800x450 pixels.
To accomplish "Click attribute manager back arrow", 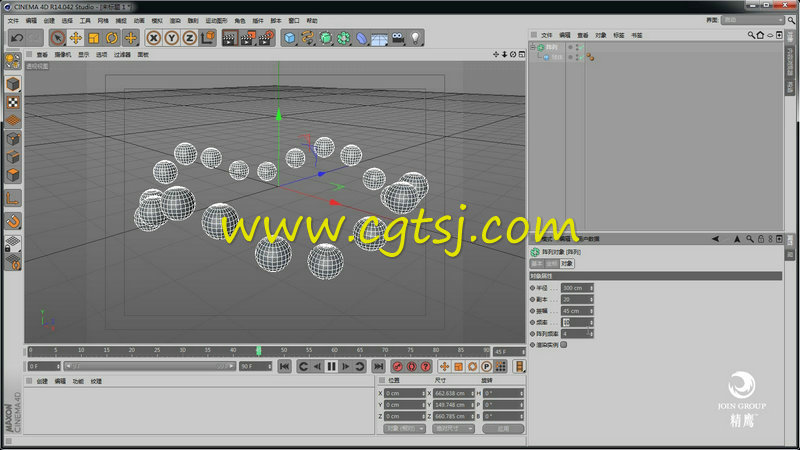I will tap(715, 239).
